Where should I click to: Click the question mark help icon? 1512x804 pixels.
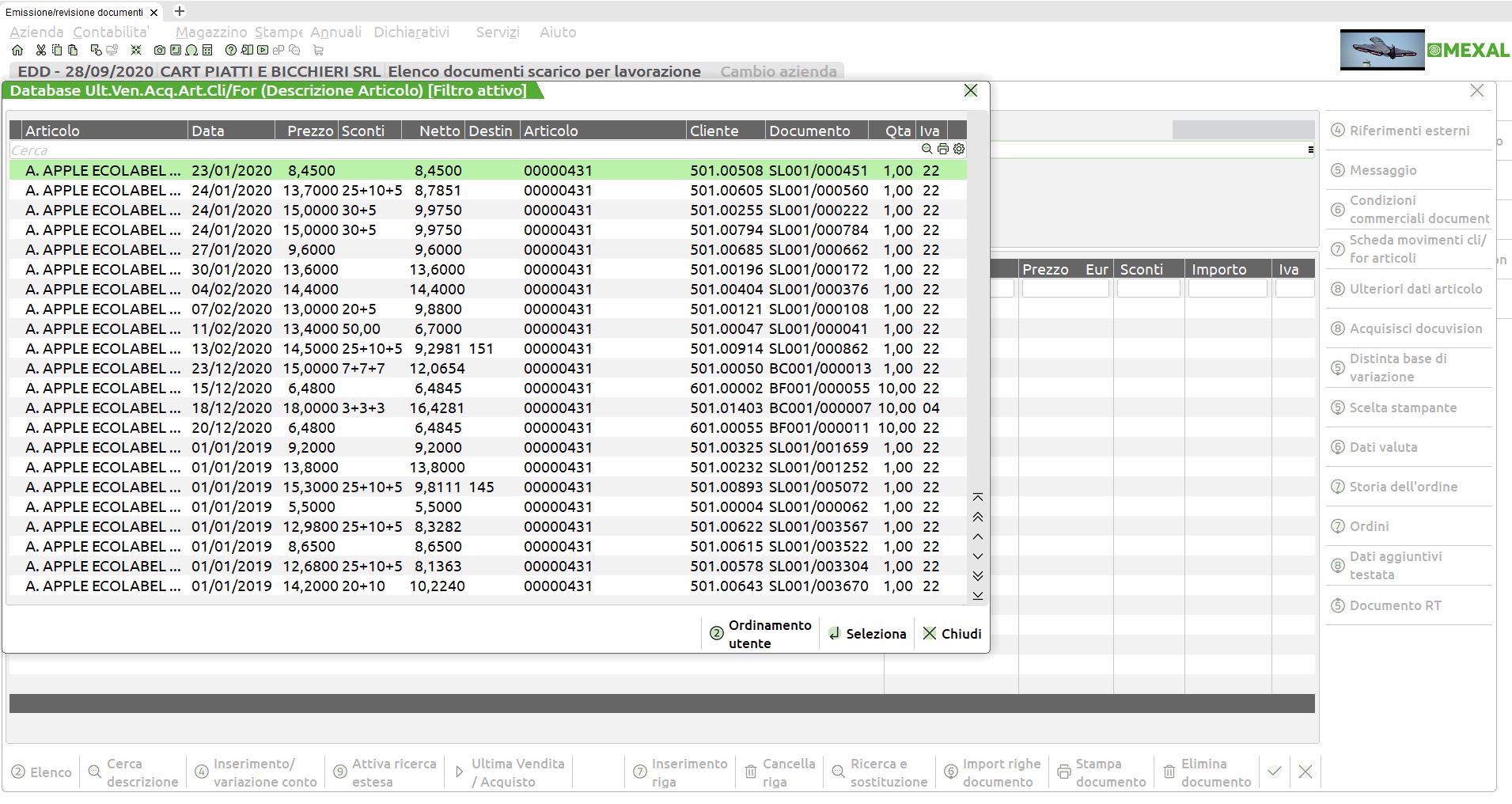231,50
